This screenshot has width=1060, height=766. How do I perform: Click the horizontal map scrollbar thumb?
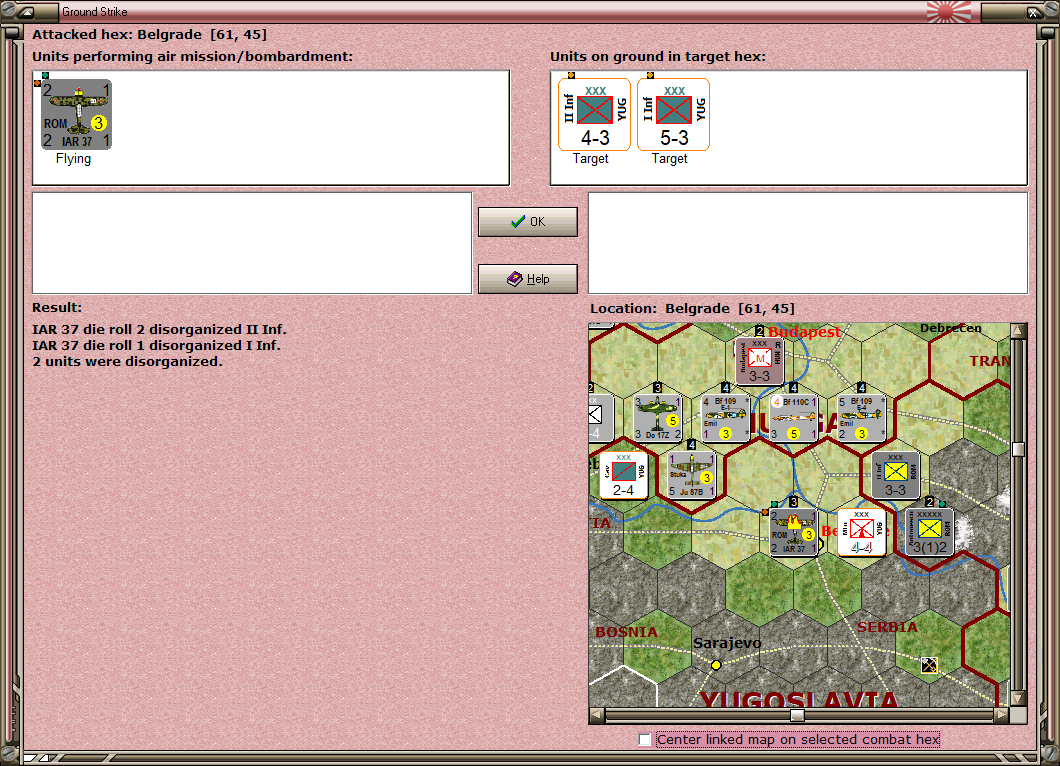pyautogui.click(x=797, y=715)
